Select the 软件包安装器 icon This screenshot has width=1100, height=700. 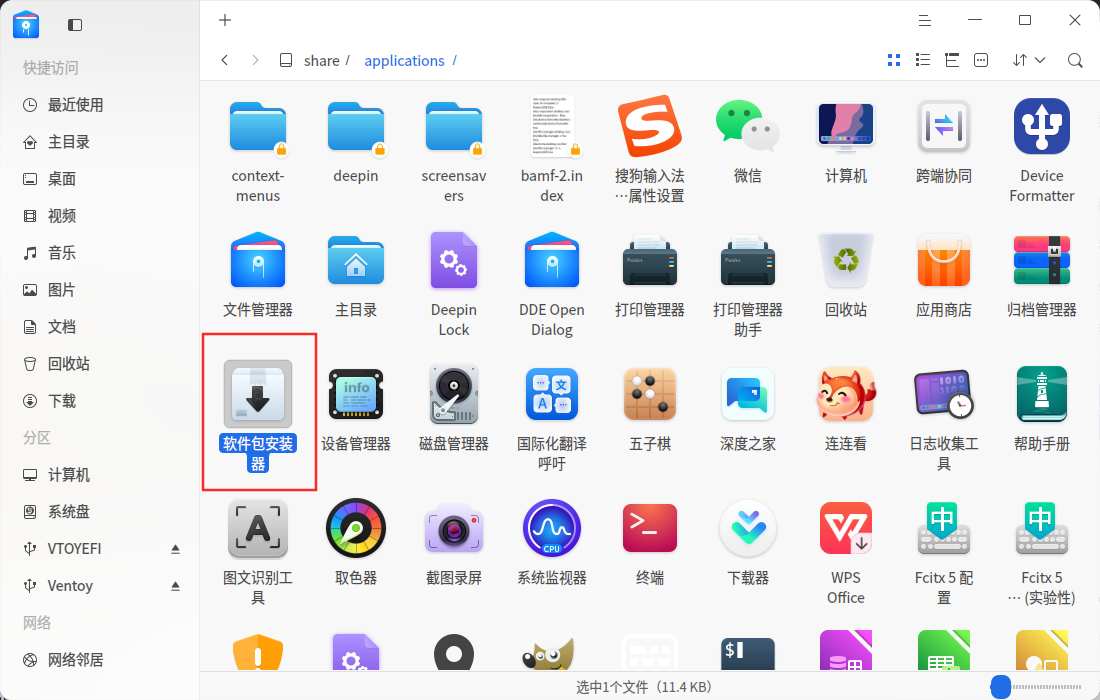(x=257, y=394)
